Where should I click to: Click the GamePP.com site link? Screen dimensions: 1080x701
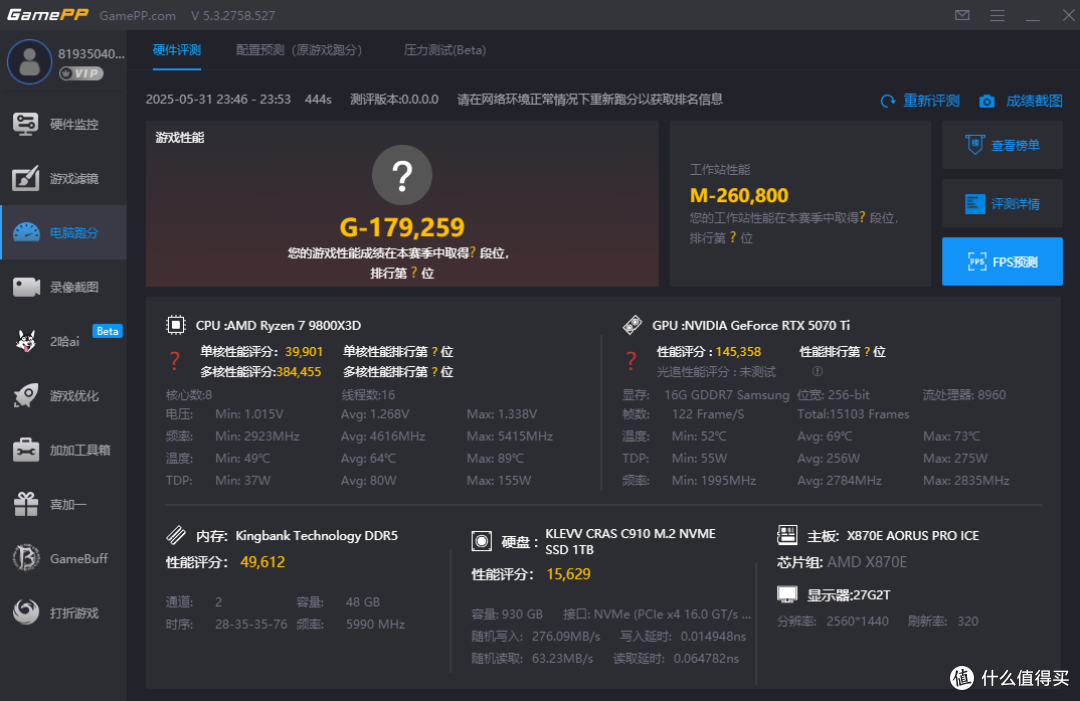[x=137, y=15]
